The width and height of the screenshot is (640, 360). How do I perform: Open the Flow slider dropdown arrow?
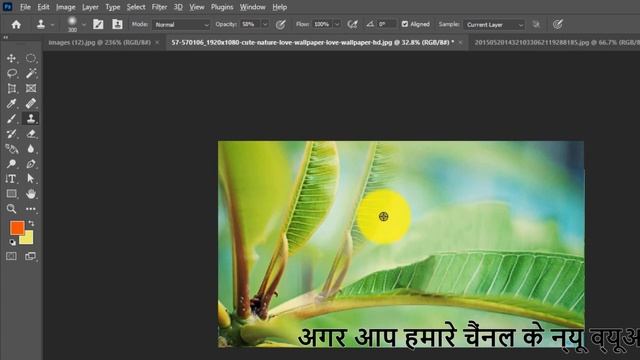point(337,24)
